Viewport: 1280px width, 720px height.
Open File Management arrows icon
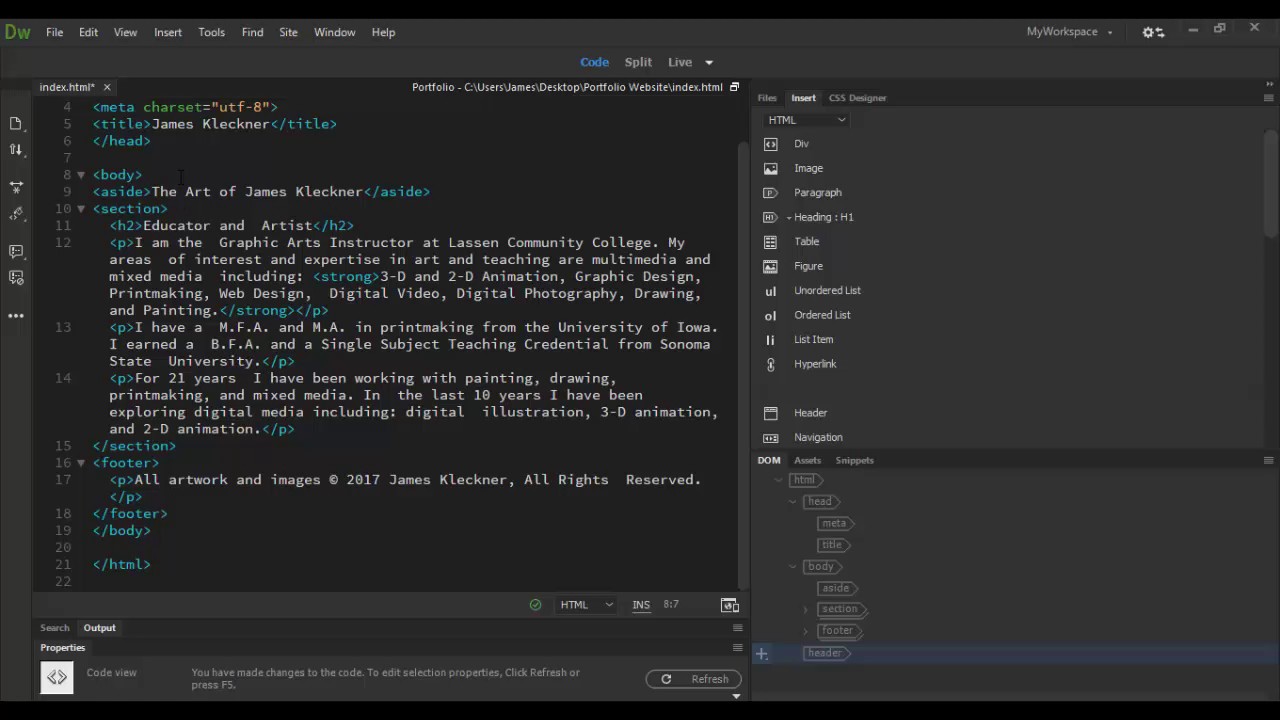(16, 150)
